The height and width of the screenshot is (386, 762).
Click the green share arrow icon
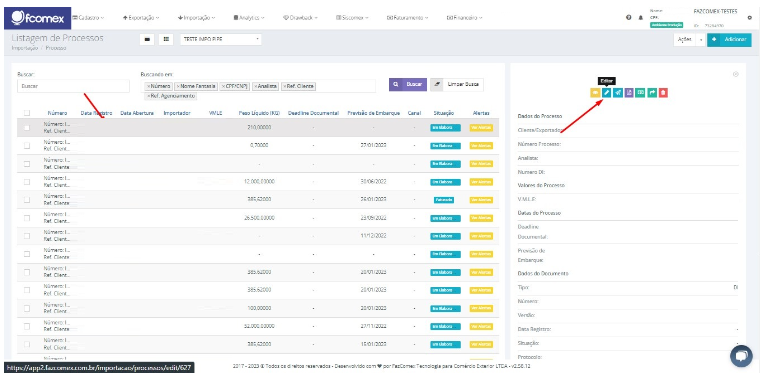click(652, 93)
